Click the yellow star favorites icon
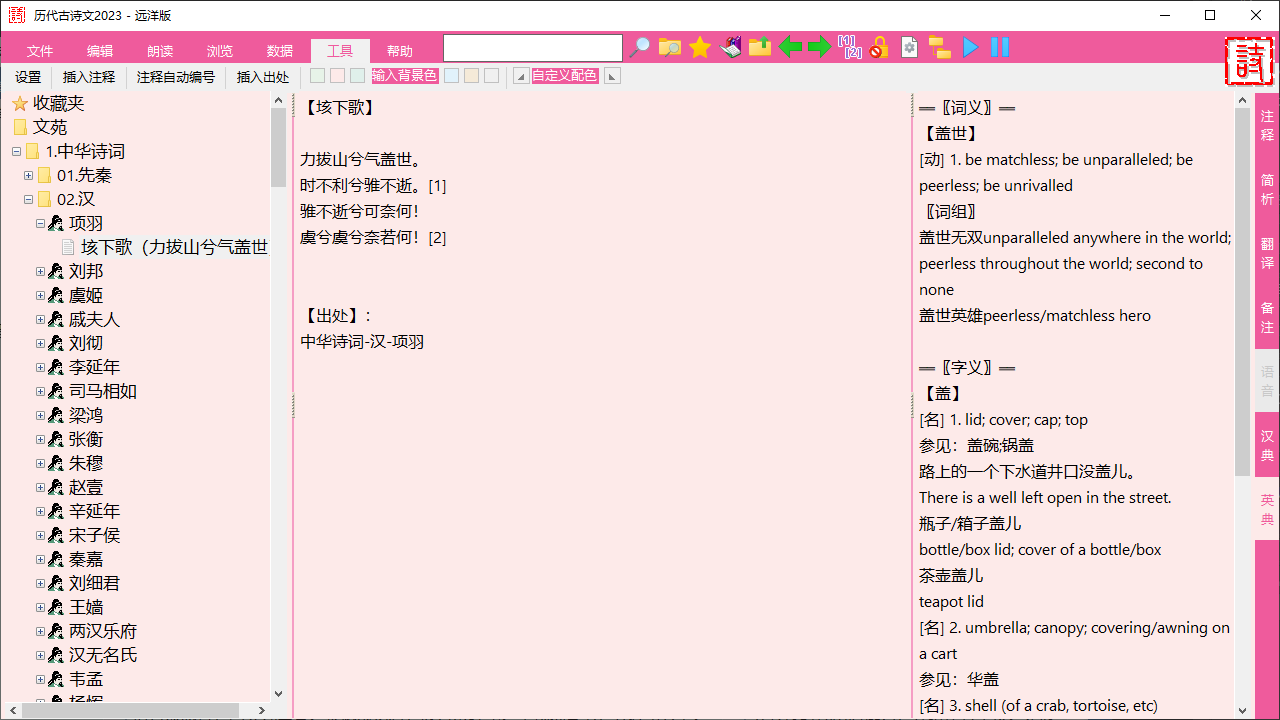 [x=699, y=47]
